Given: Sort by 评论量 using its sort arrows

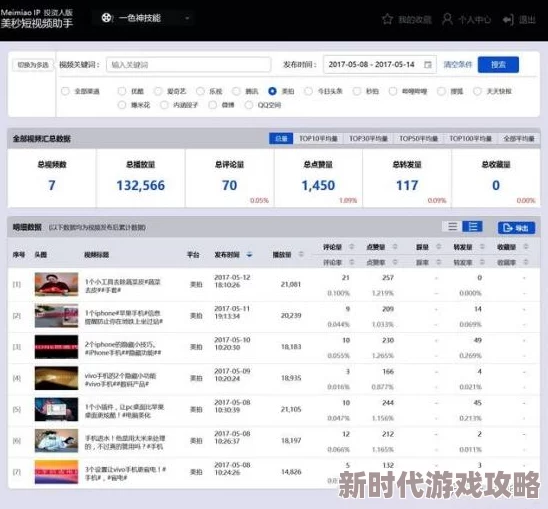Looking at the screenshot, I should (x=352, y=247).
